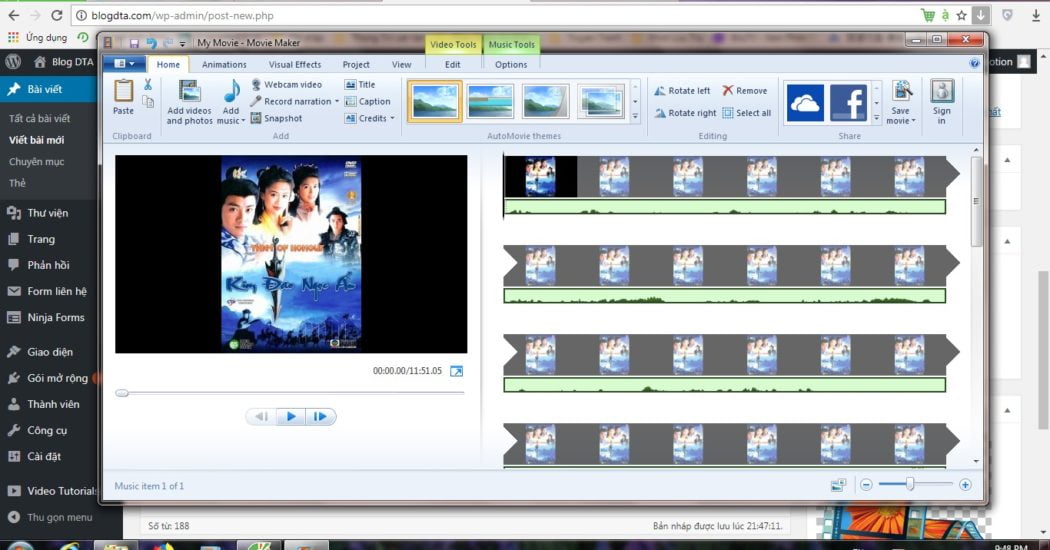Screen dimensions: 1050x550
Task: Select the first green audio track strip
Action: (x=725, y=207)
